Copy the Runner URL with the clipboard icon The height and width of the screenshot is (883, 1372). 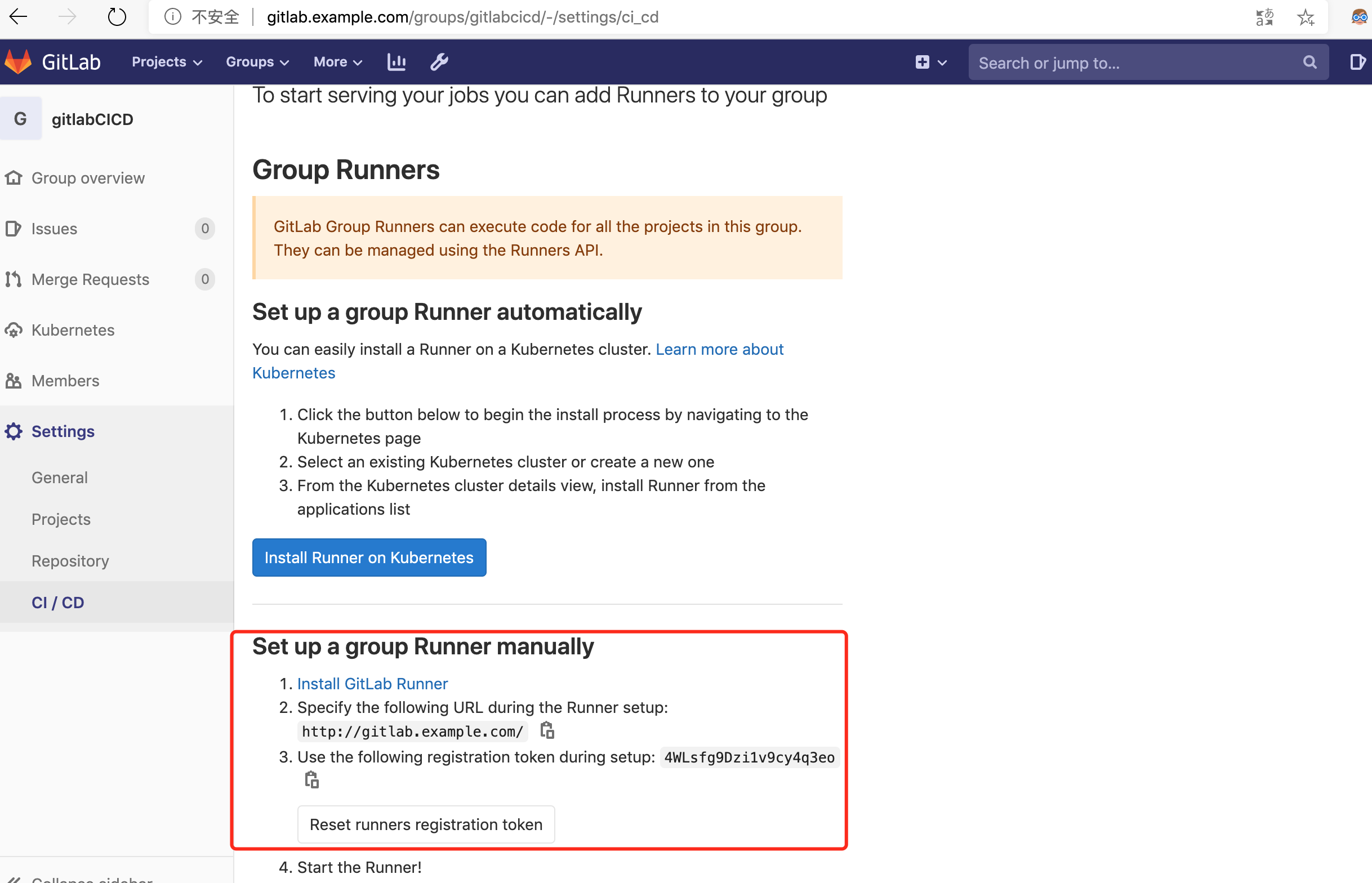pos(547,730)
